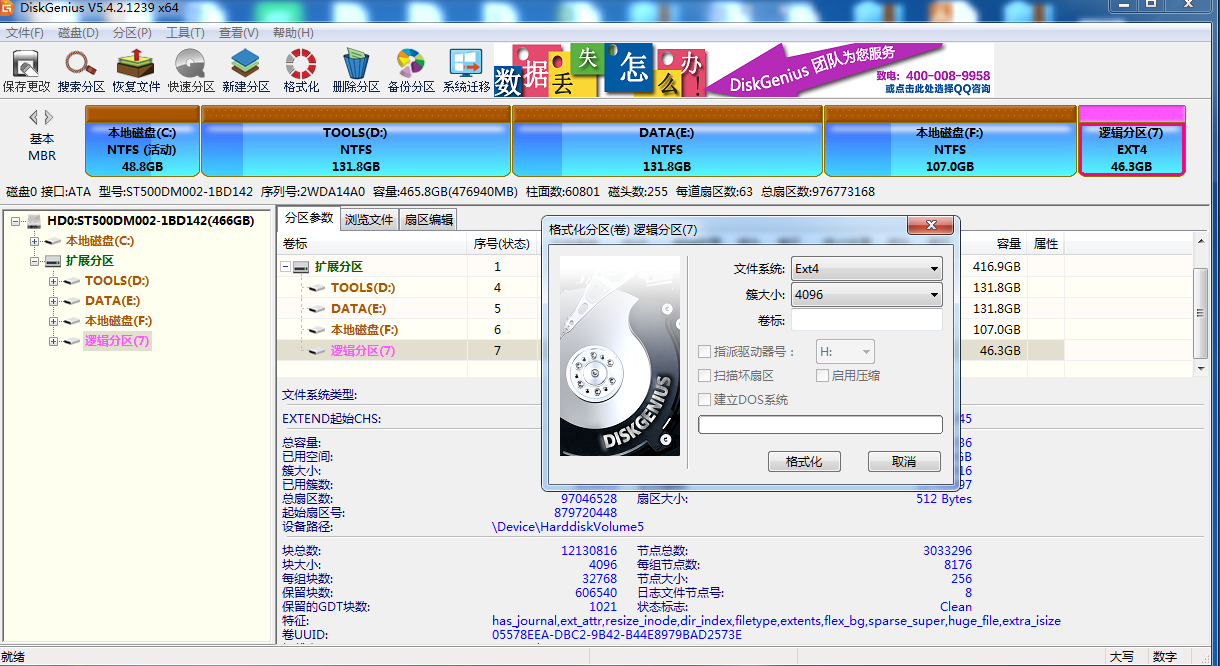Select TOOLS(D:) block in the disk map

pyautogui.click(x=356, y=141)
